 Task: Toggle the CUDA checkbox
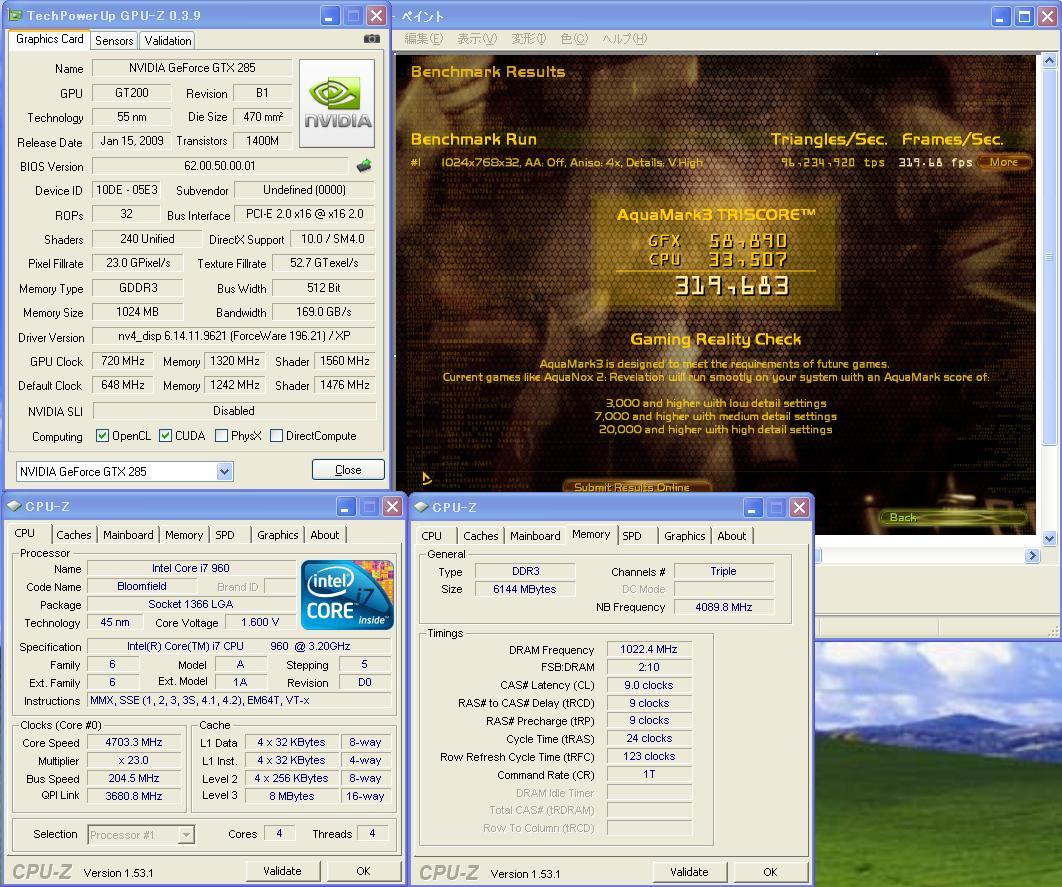(165, 435)
